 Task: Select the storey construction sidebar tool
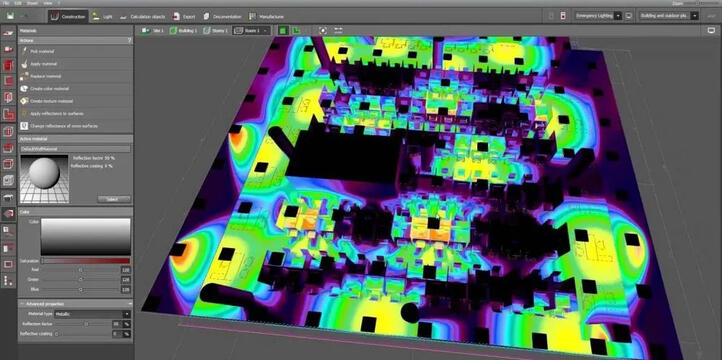8,81
